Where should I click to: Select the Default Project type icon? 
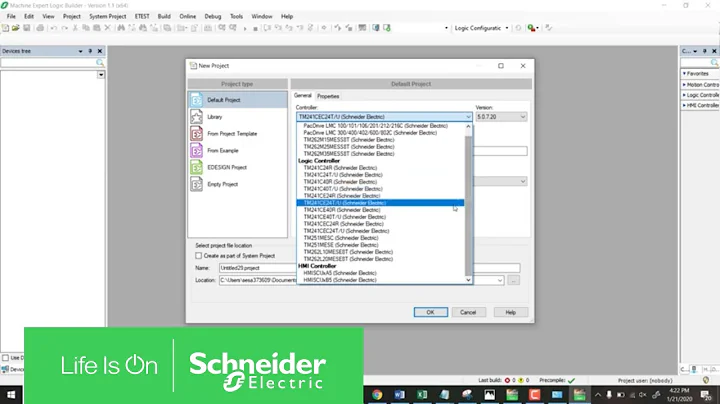(x=197, y=100)
